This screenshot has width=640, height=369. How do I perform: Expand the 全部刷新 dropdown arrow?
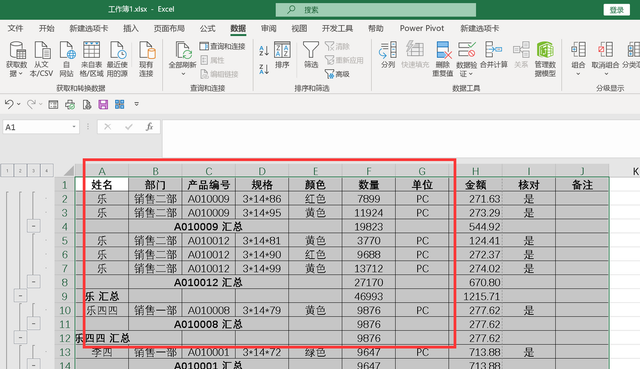[x=183, y=74]
